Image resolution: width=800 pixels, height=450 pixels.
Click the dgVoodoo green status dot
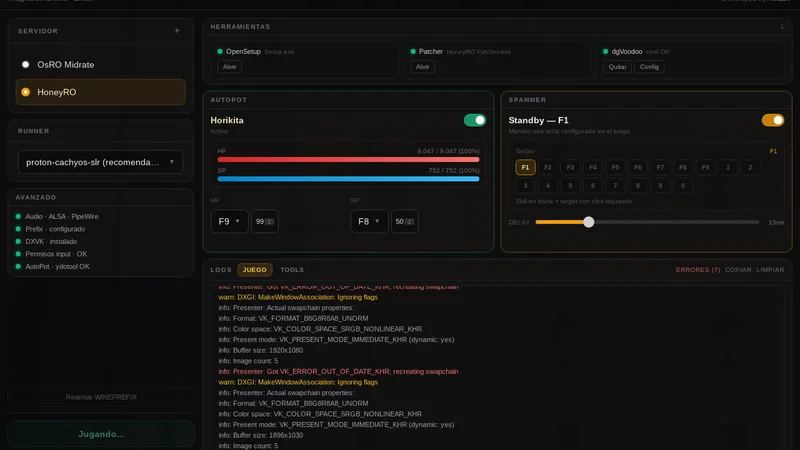(606, 52)
